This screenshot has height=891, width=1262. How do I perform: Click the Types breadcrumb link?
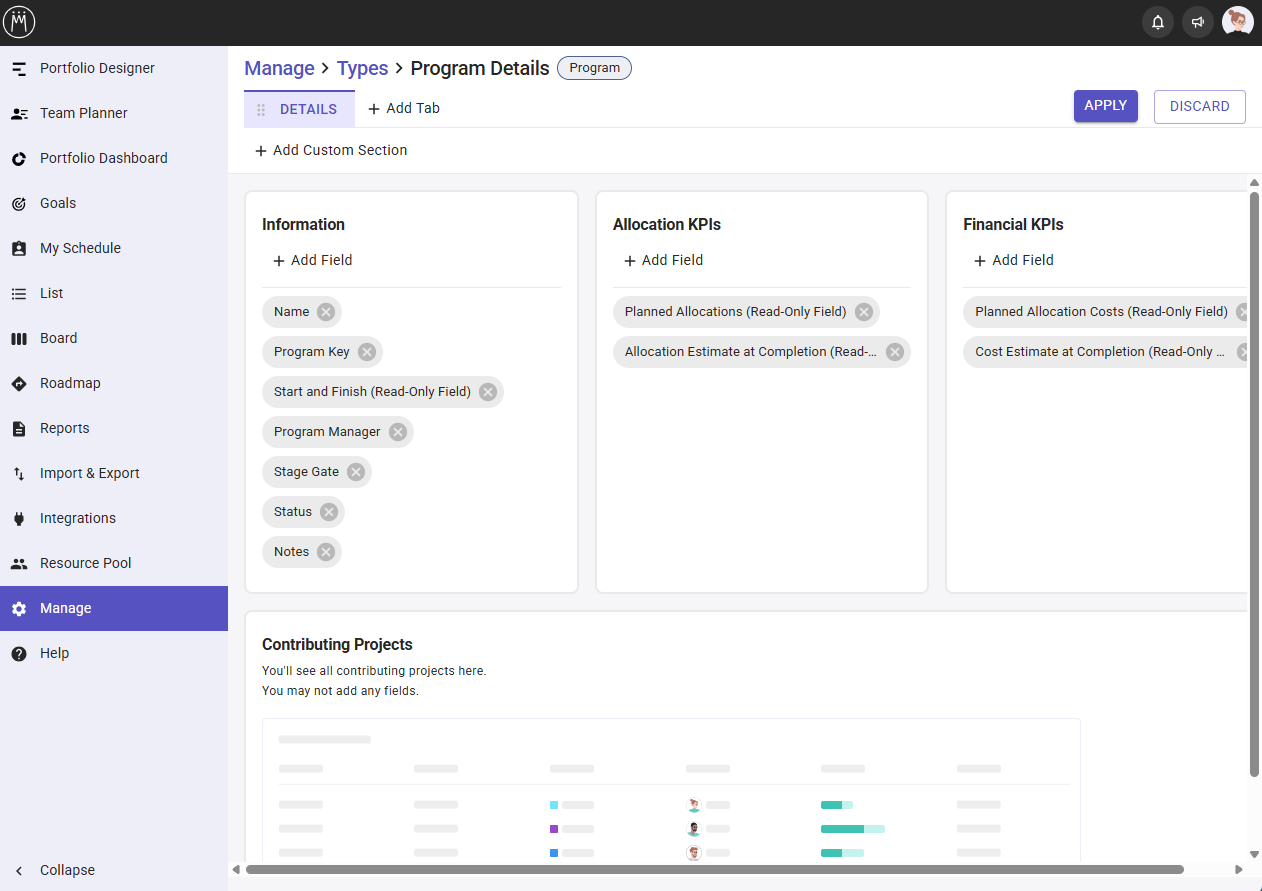[x=362, y=68]
